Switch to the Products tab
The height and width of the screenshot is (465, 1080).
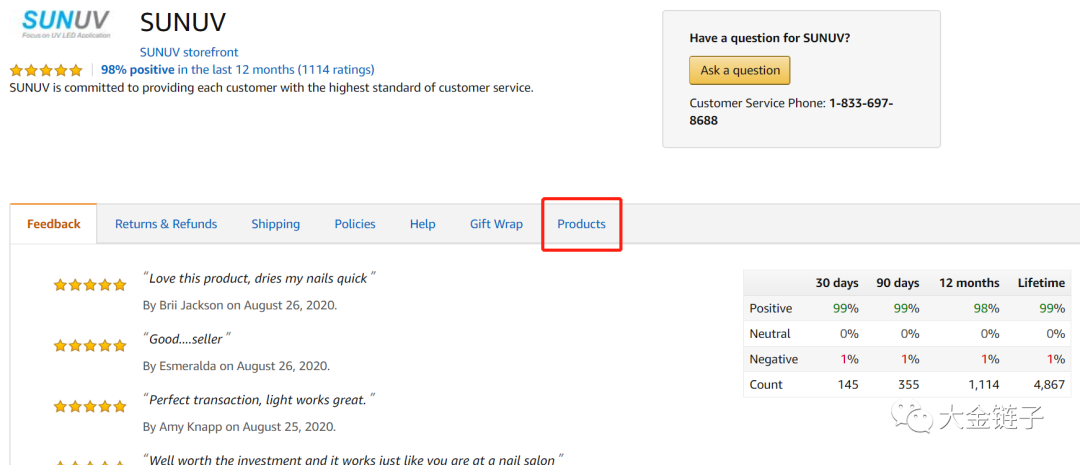[582, 224]
